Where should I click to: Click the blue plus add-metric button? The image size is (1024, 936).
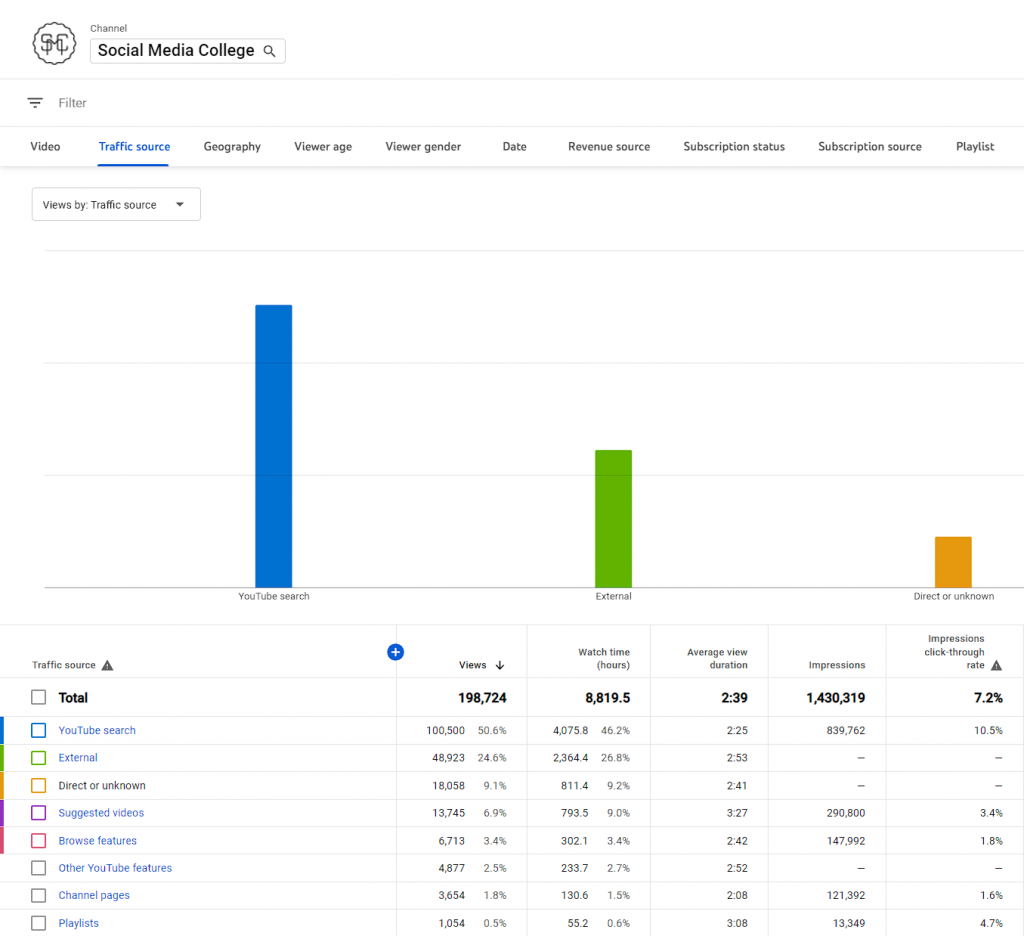(x=395, y=652)
